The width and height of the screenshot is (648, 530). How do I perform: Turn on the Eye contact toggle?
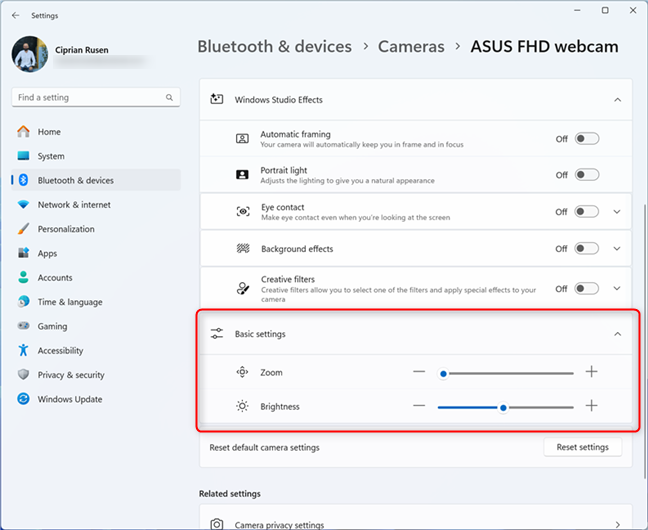pyautogui.click(x=587, y=211)
